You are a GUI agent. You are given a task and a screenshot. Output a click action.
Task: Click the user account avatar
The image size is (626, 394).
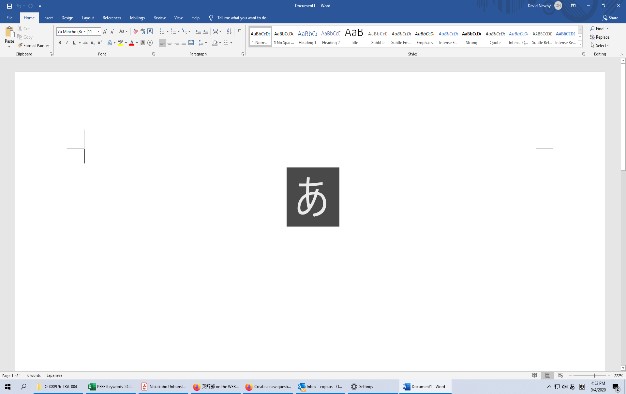tap(558, 6)
